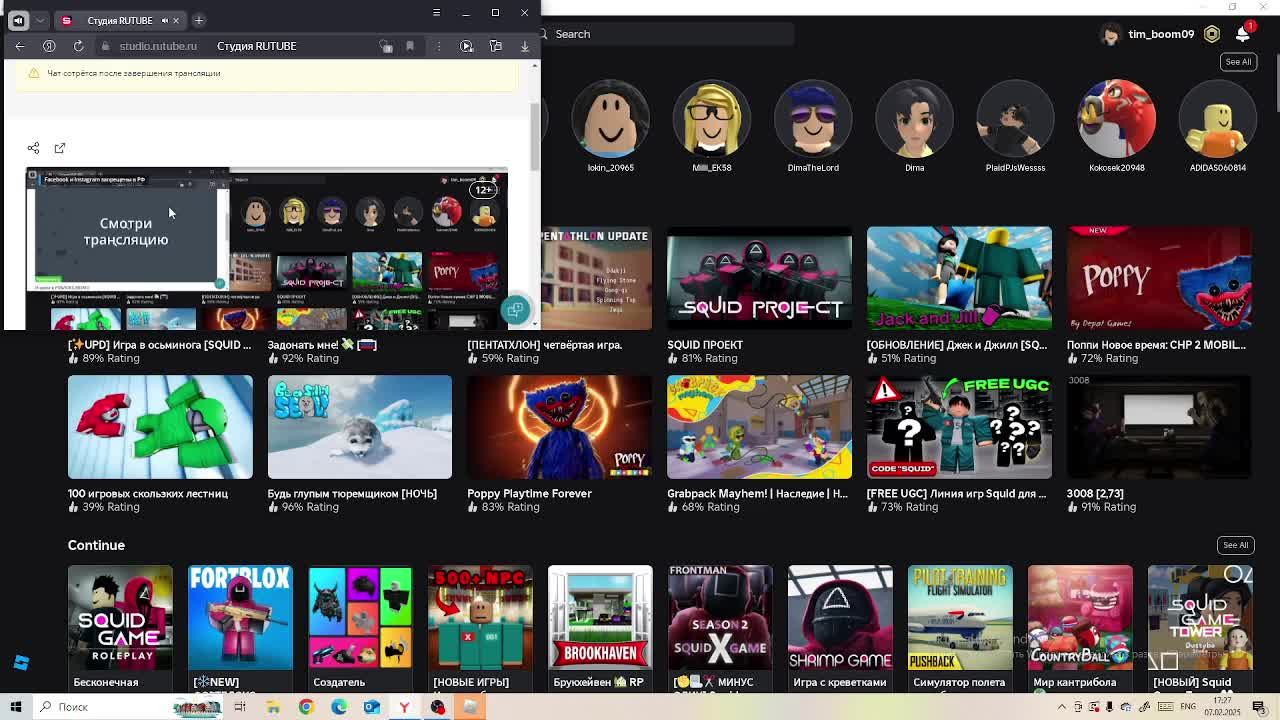Open the FREE UGC Squid game thumbnail
This screenshot has width=1280, height=720.
pyautogui.click(x=959, y=427)
